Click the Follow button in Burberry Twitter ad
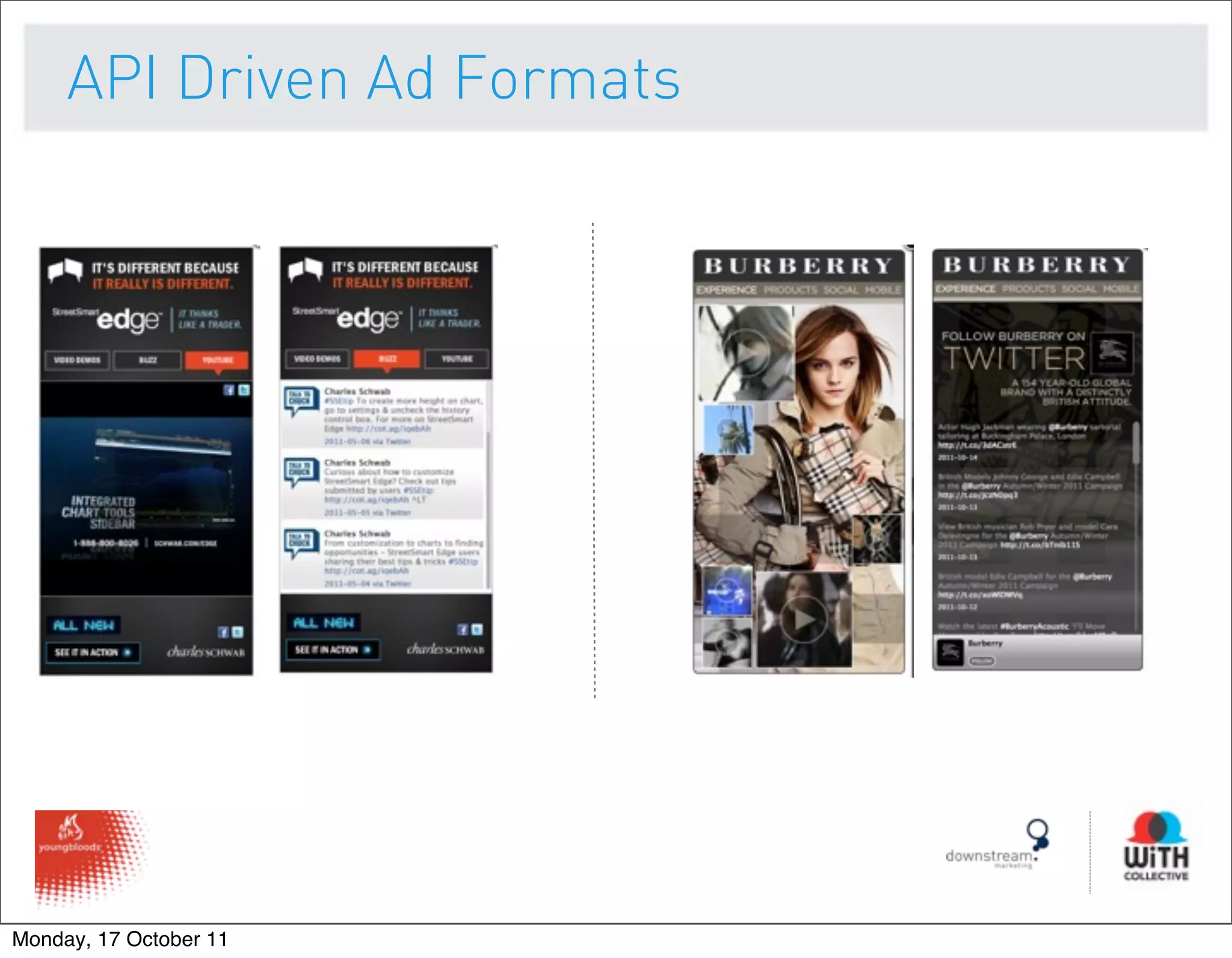 point(981,661)
